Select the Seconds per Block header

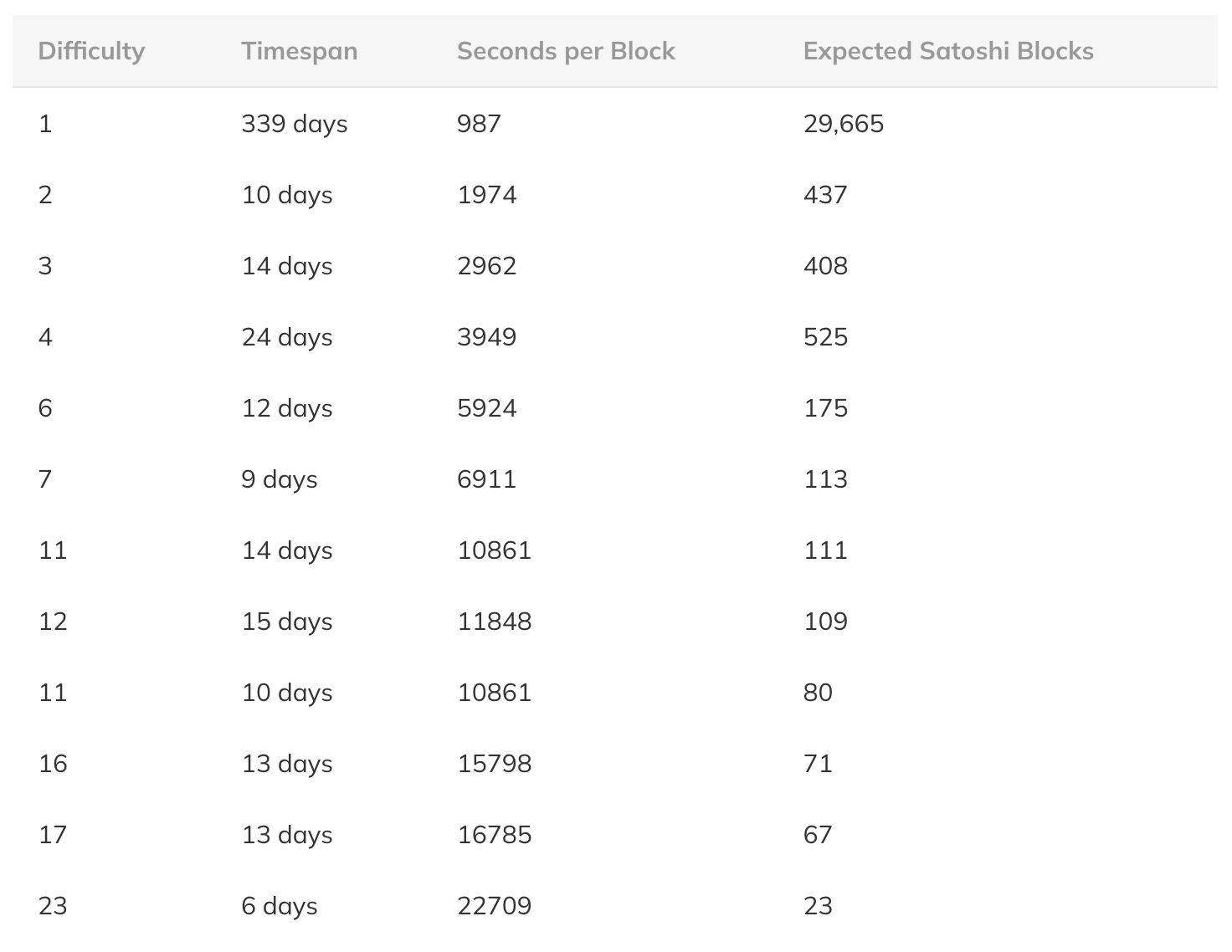click(566, 51)
